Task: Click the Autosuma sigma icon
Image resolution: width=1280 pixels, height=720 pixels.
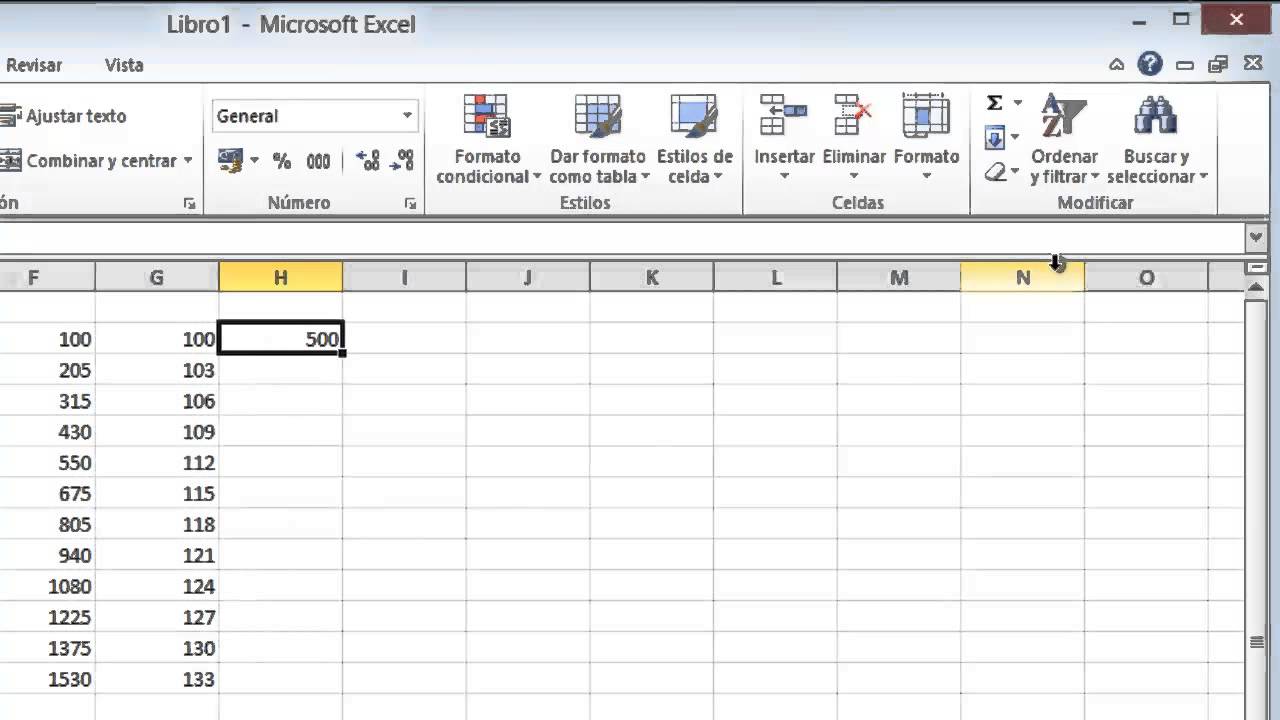Action: pos(995,103)
